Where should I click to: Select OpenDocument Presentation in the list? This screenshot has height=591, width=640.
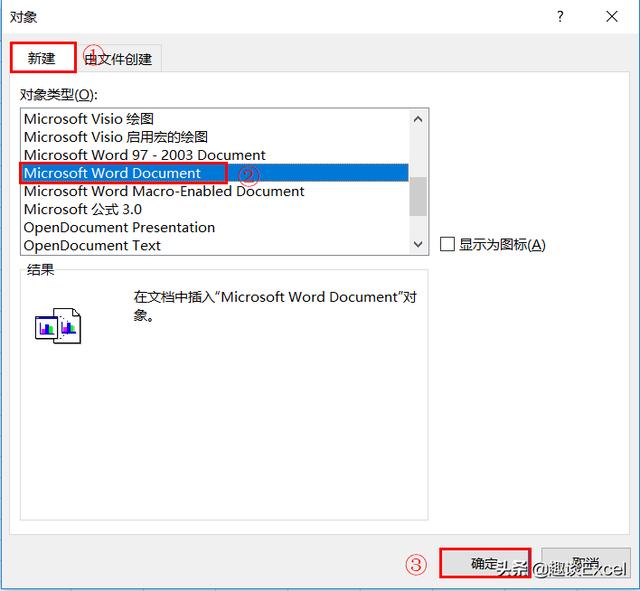215,227
